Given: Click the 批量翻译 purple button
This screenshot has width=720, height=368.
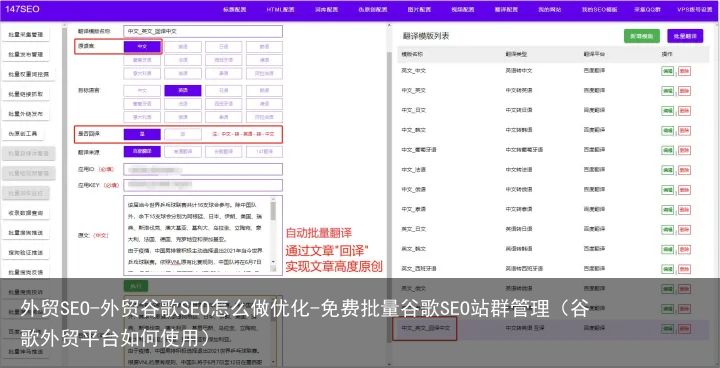Looking at the screenshot, I should coord(685,36).
